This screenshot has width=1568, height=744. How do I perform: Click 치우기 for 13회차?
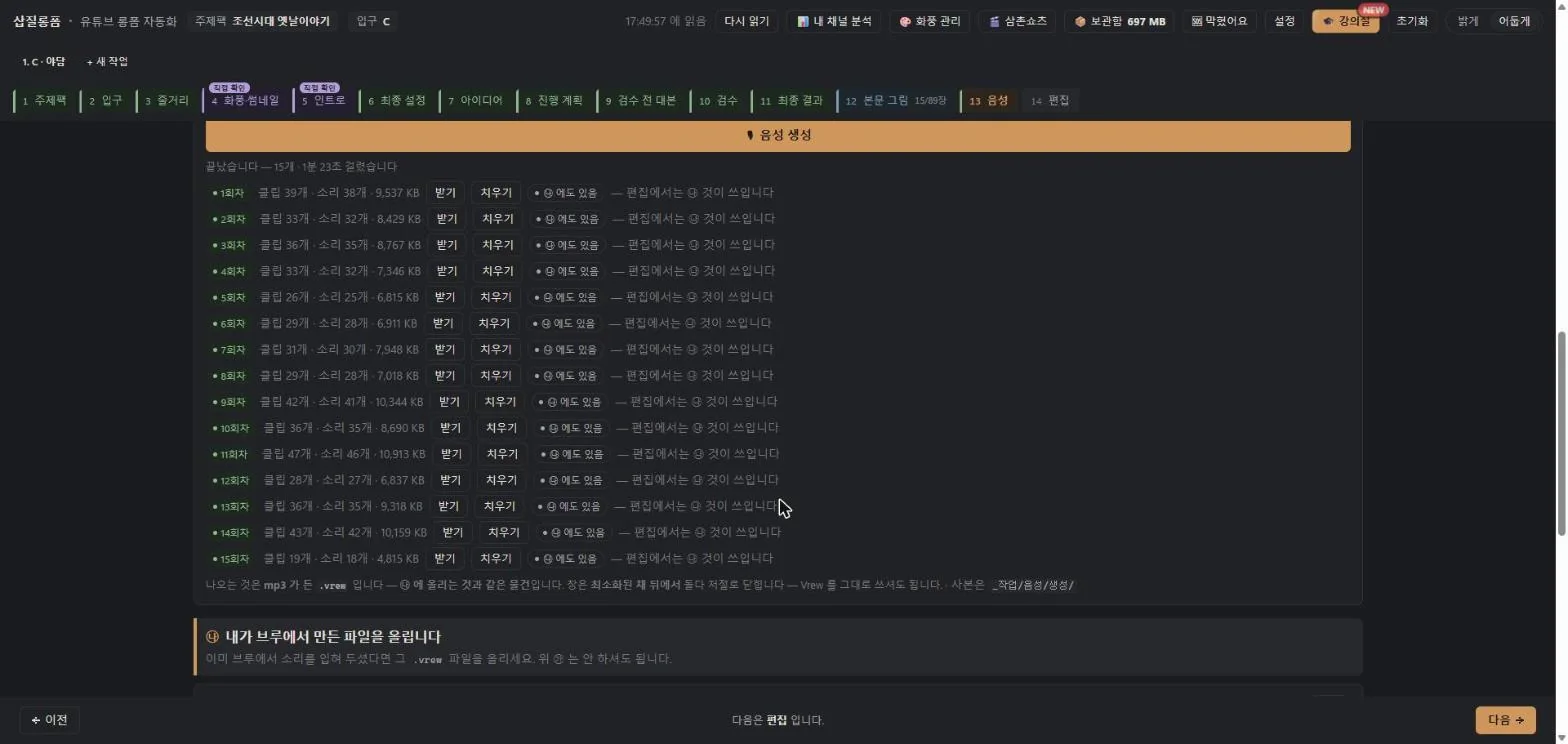pyautogui.click(x=499, y=506)
